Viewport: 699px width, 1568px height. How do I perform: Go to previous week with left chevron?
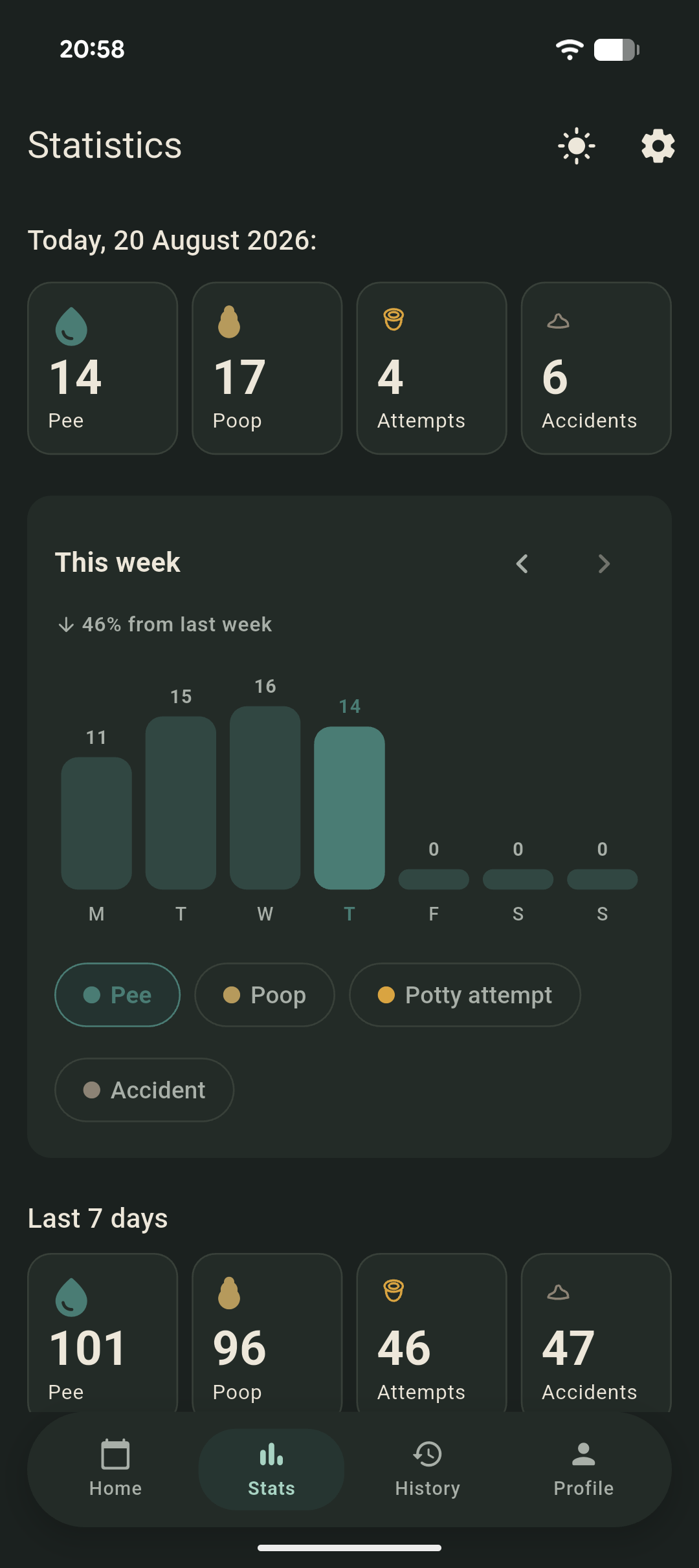[x=522, y=563]
